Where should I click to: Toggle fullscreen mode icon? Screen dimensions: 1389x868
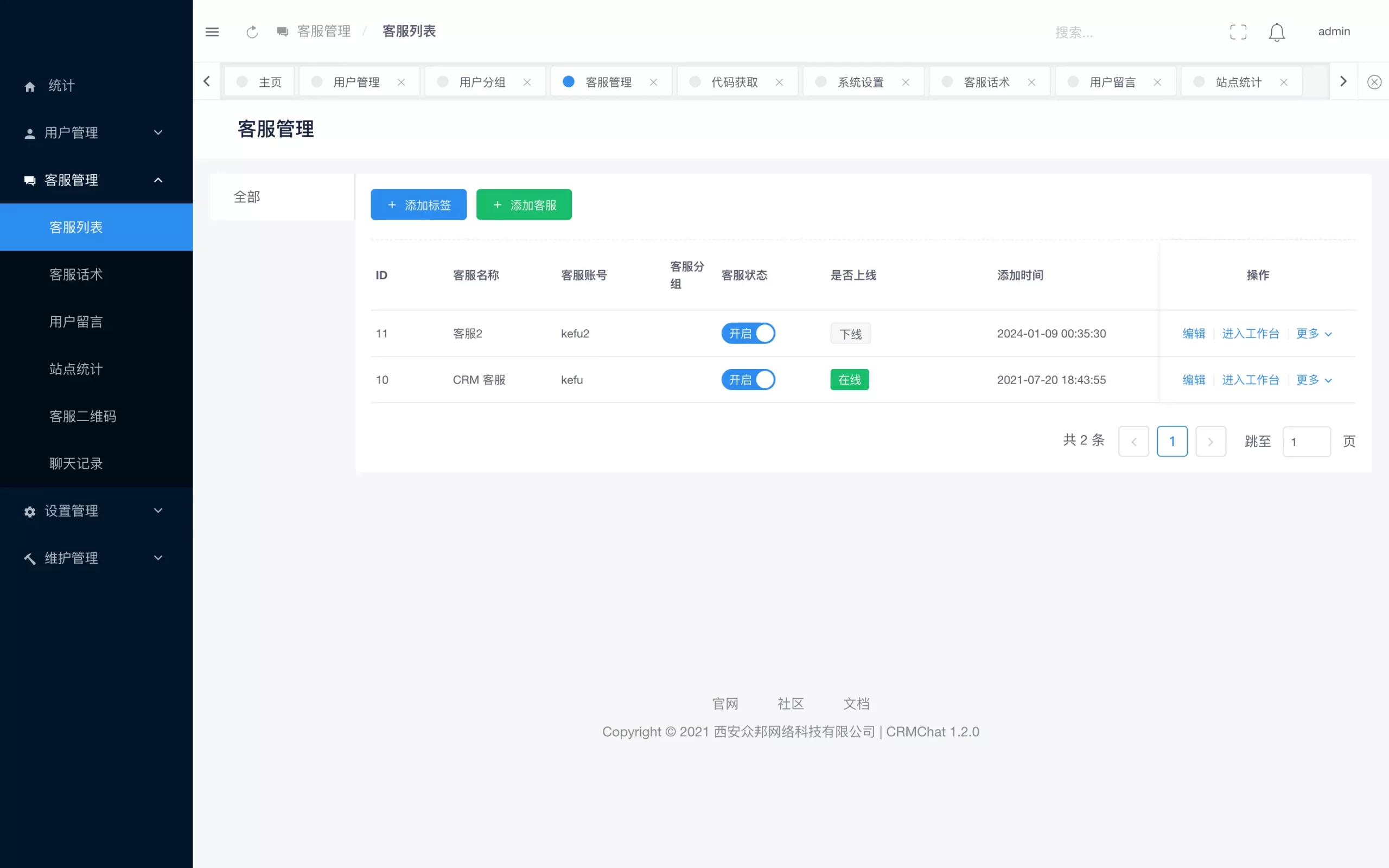pos(1238,32)
